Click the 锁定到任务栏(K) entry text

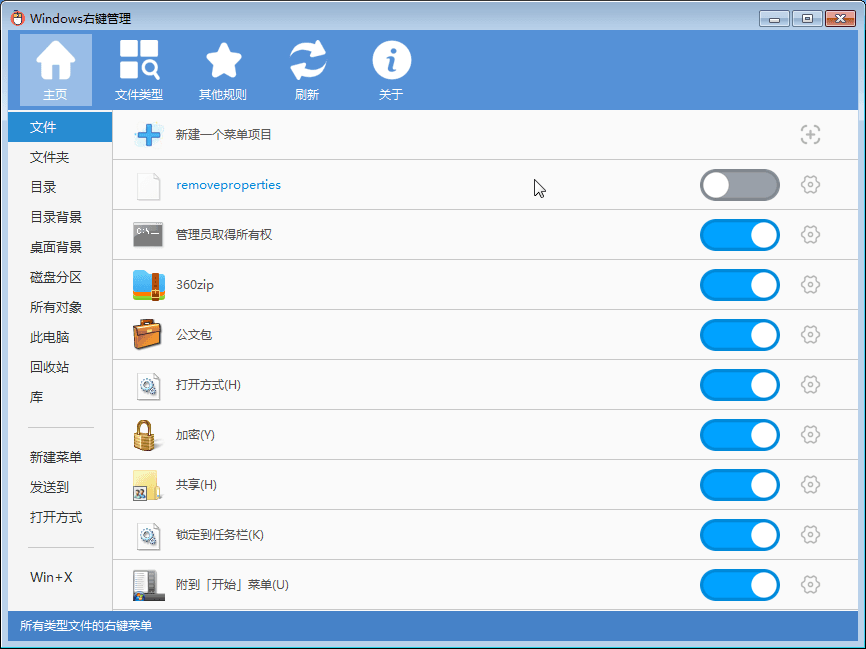[x=220, y=535]
